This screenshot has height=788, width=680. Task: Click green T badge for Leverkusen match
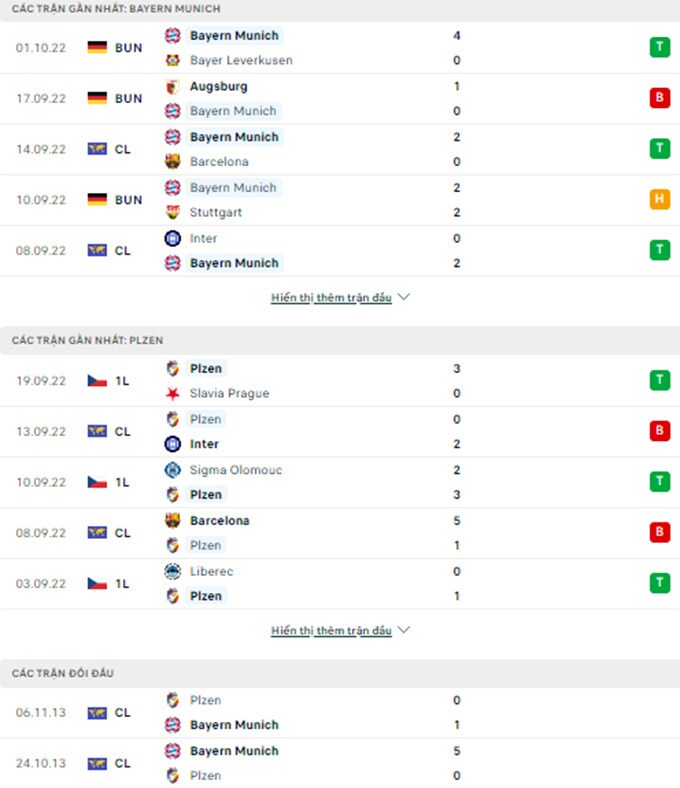(x=659, y=47)
